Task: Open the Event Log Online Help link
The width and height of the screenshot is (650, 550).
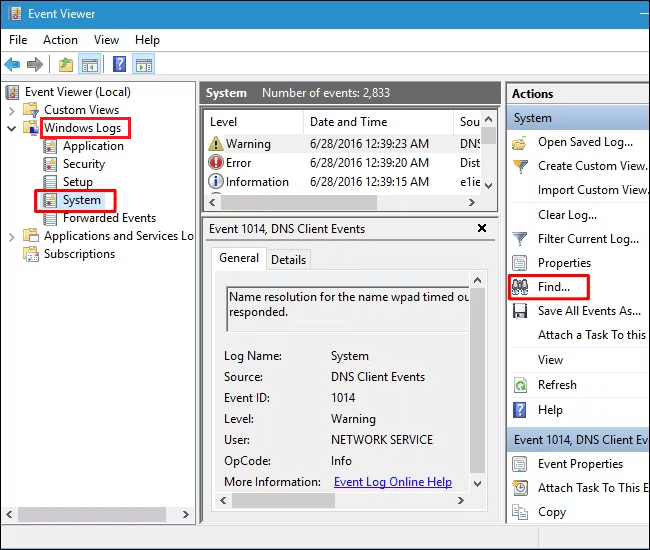Action: pyautogui.click(x=392, y=482)
